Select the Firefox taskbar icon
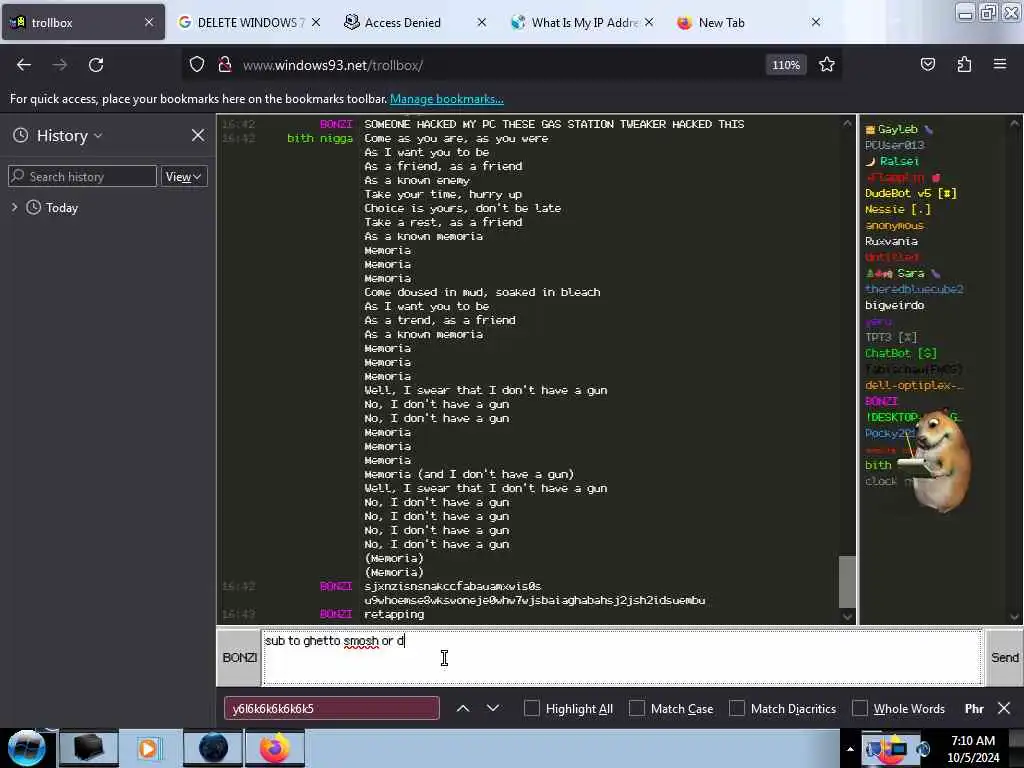1024x768 pixels. 274,748
